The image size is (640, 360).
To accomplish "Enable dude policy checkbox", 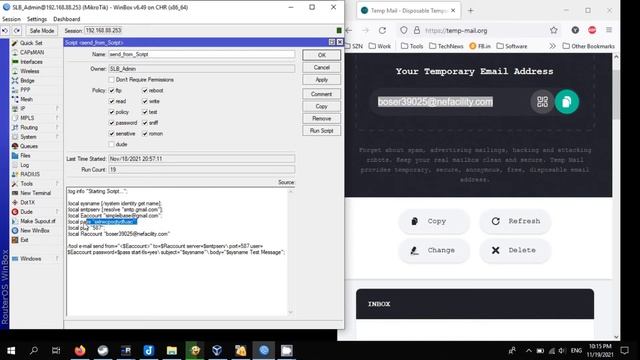I will tap(111, 144).
